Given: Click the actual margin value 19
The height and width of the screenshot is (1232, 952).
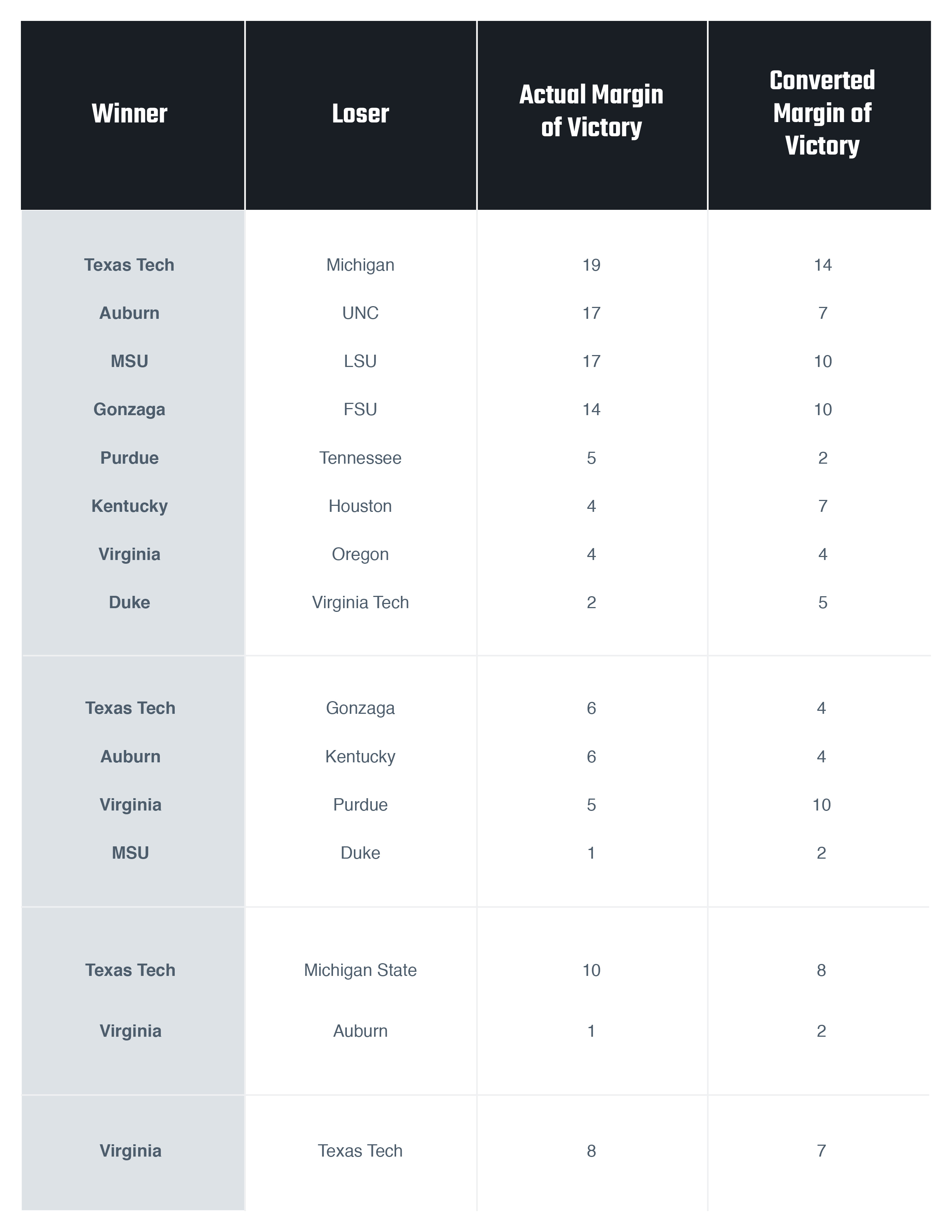Looking at the screenshot, I should [591, 265].
